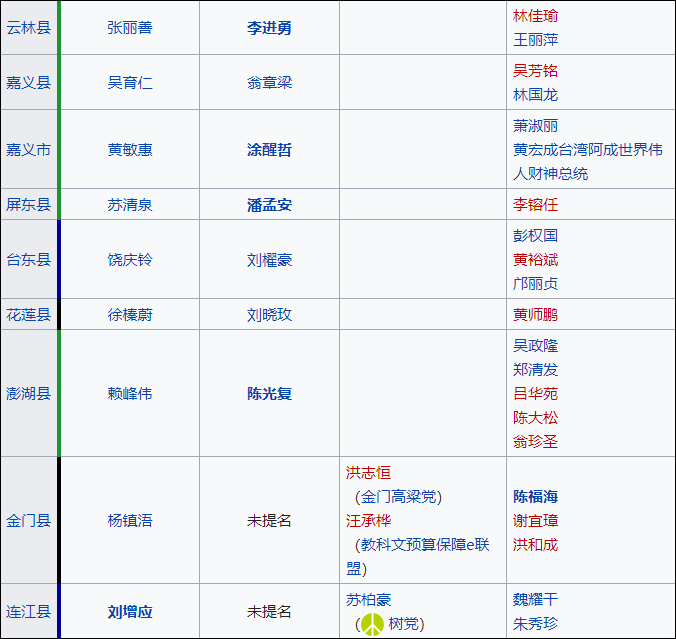Open the 邝丽贞 link
Screen dimensions: 676x639
[535, 283]
